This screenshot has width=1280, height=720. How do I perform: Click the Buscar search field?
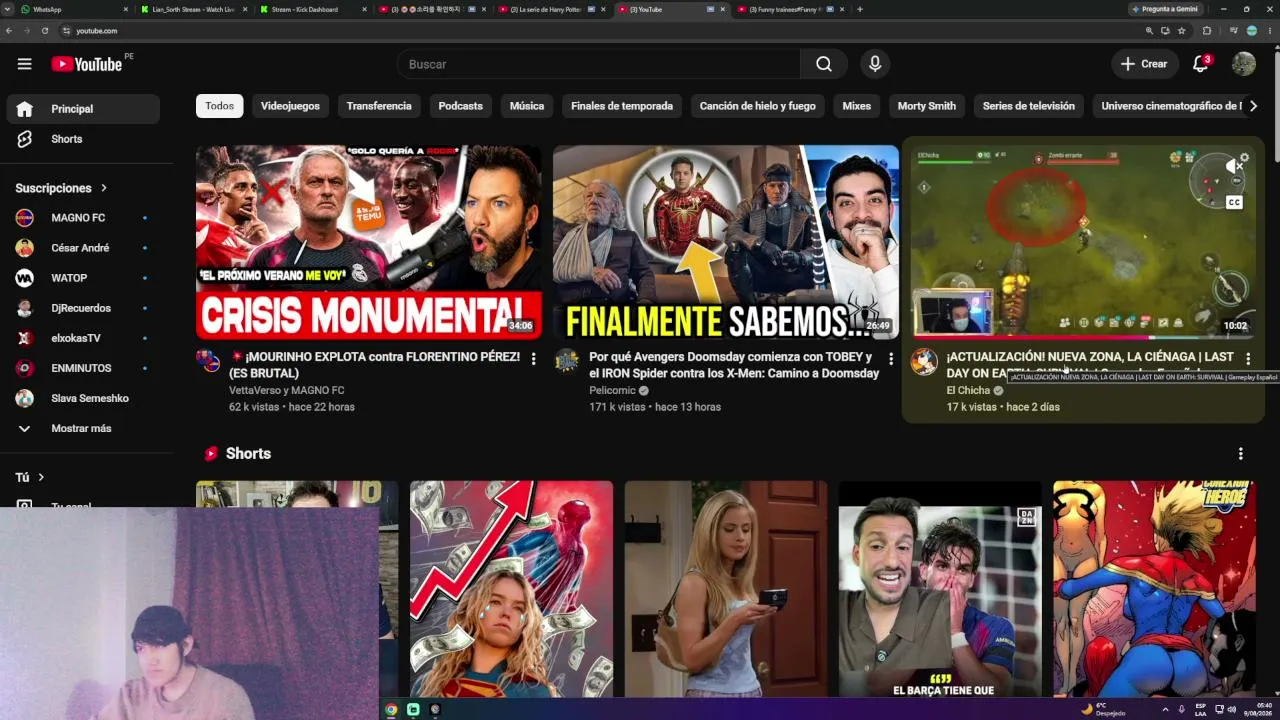click(598, 64)
